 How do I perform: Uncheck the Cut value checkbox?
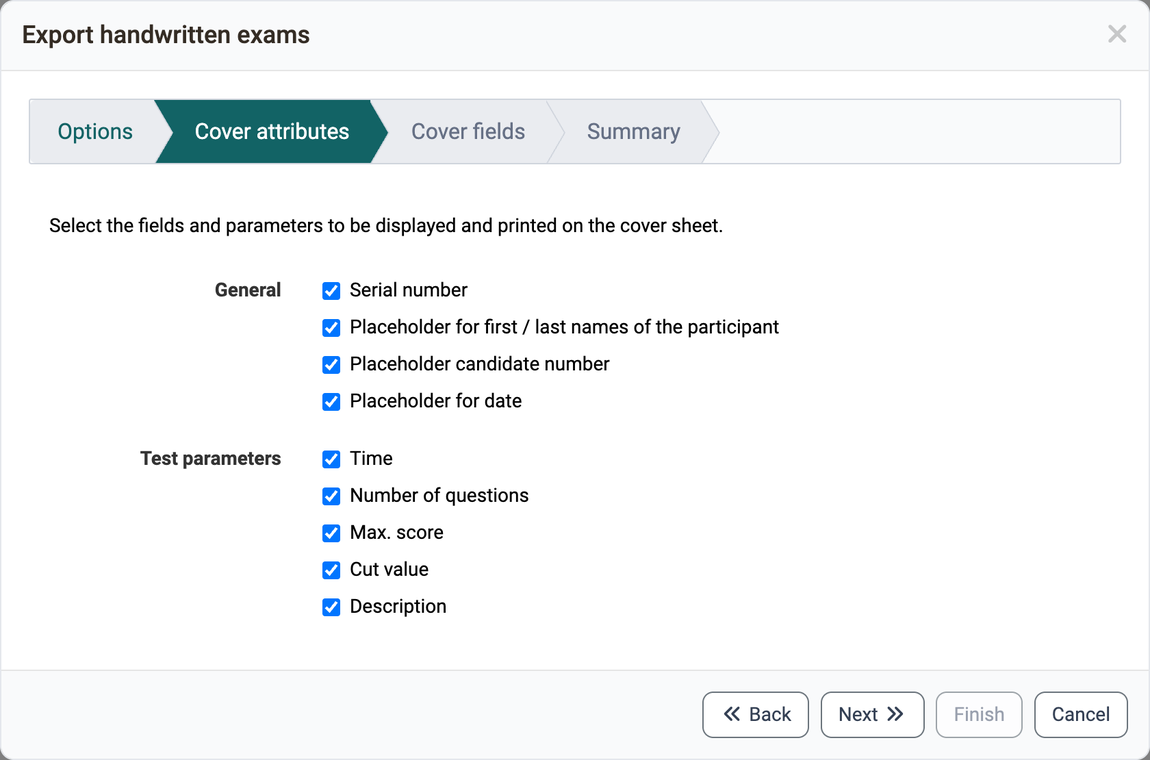(332, 570)
